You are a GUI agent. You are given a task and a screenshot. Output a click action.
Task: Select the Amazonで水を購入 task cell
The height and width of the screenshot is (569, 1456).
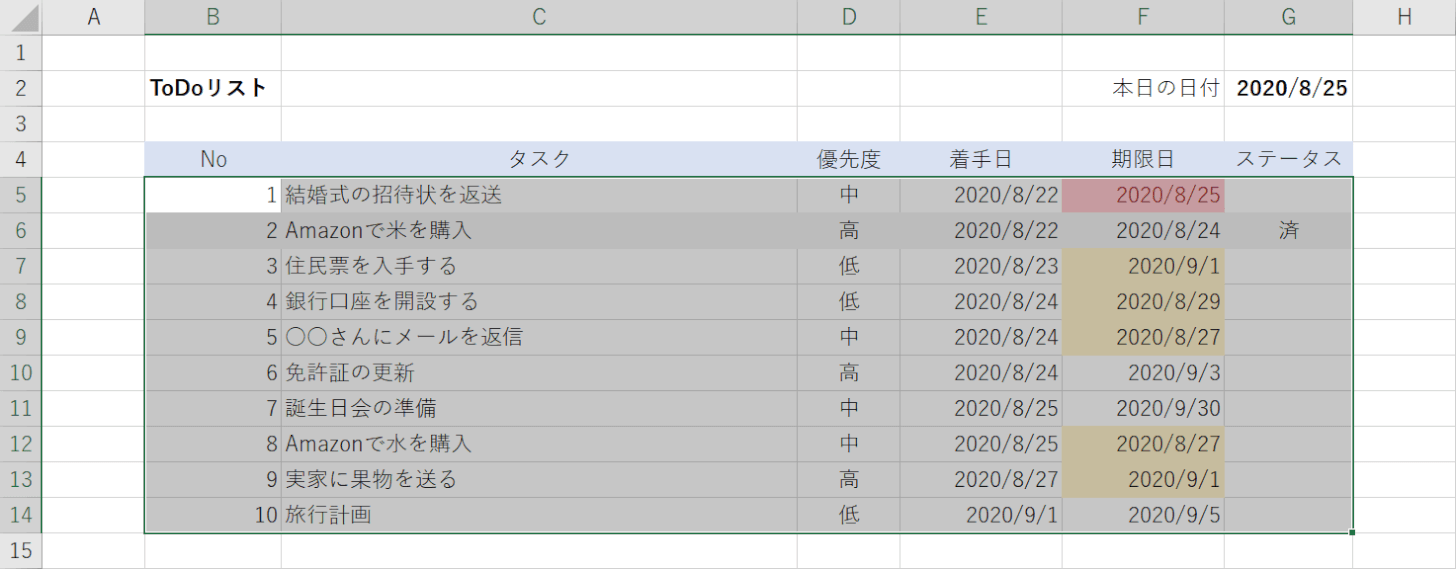[539, 444]
